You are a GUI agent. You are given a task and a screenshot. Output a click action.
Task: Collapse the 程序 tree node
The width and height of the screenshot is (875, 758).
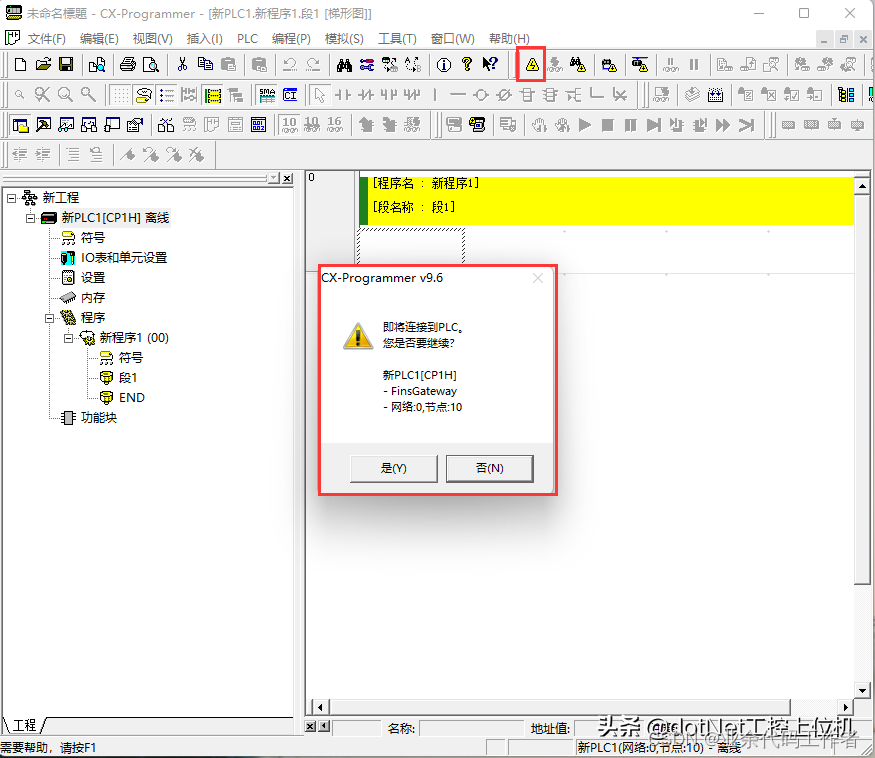(49, 318)
